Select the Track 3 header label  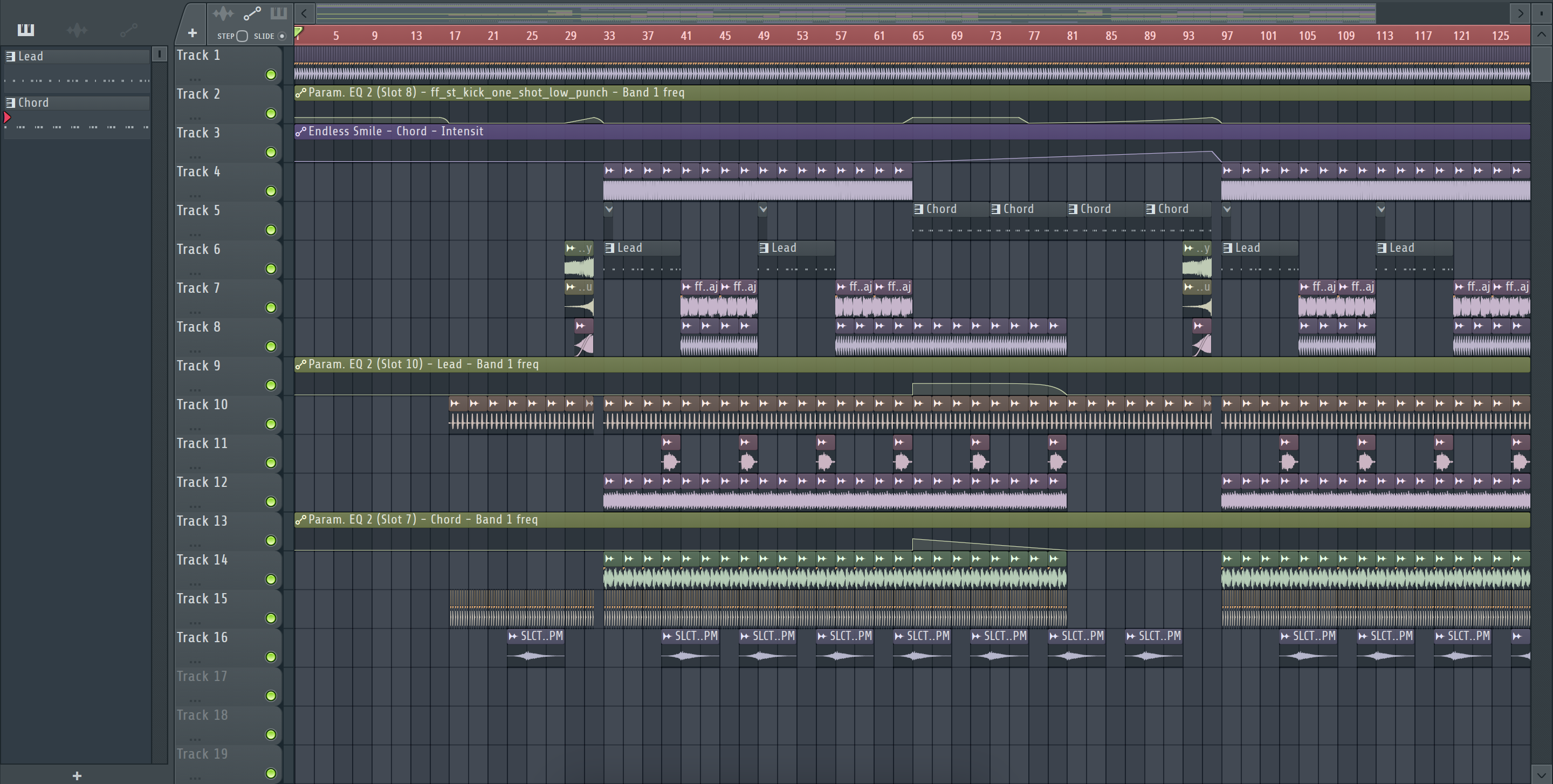click(x=198, y=133)
